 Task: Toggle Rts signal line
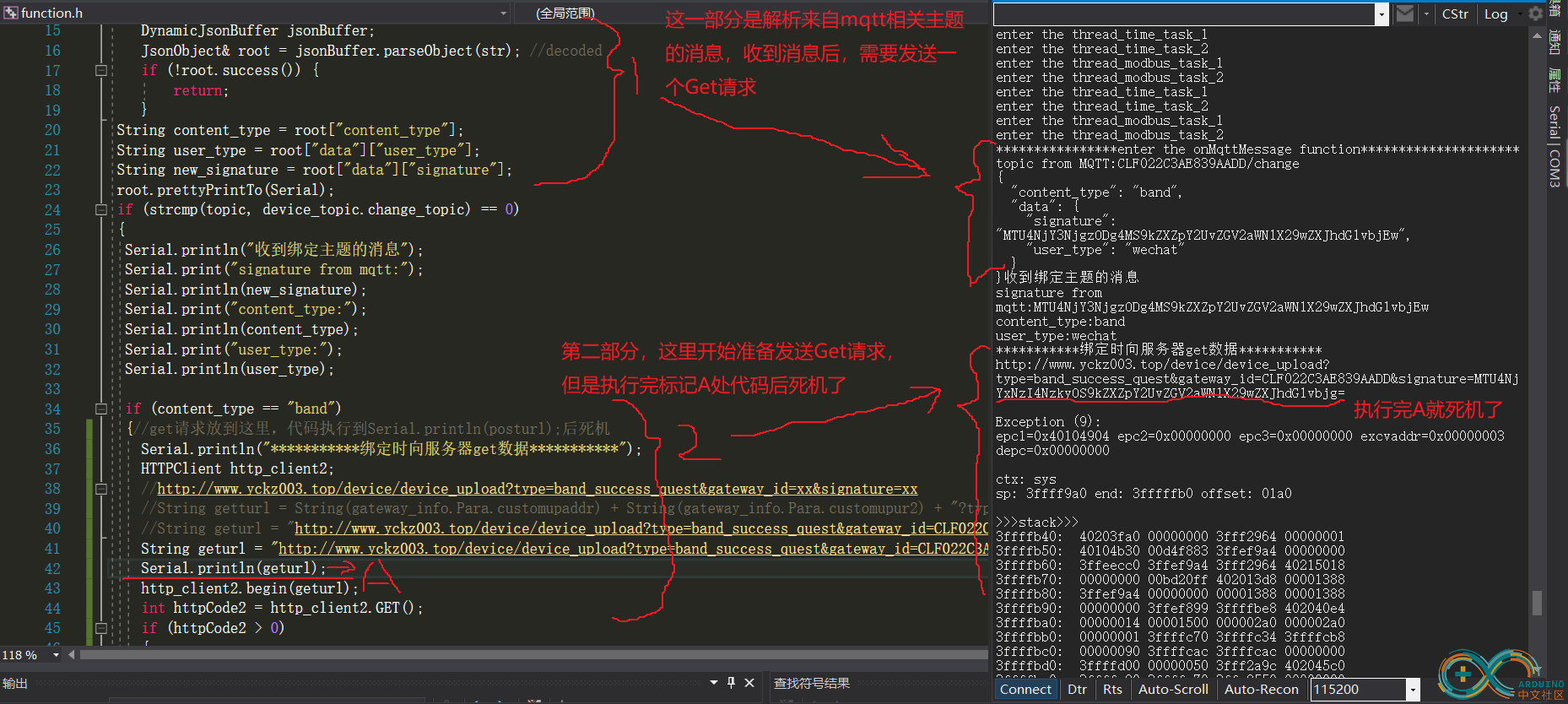click(1112, 690)
